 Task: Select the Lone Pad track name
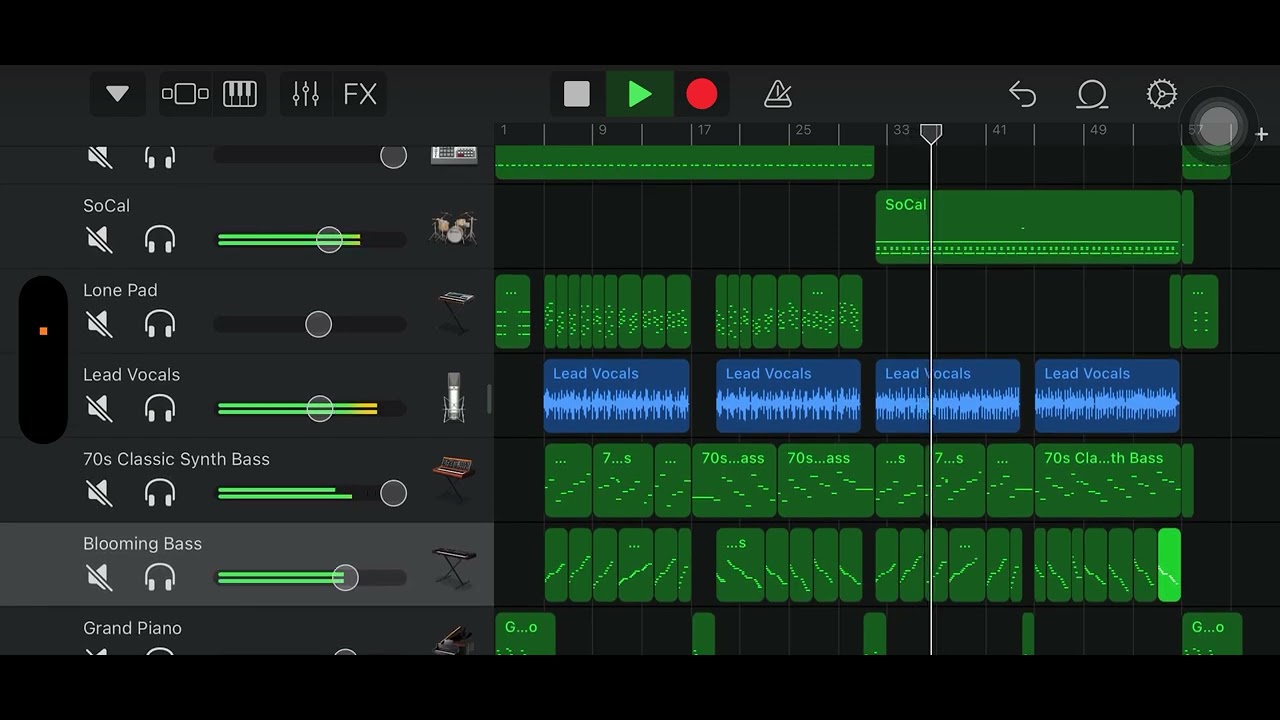coord(120,290)
